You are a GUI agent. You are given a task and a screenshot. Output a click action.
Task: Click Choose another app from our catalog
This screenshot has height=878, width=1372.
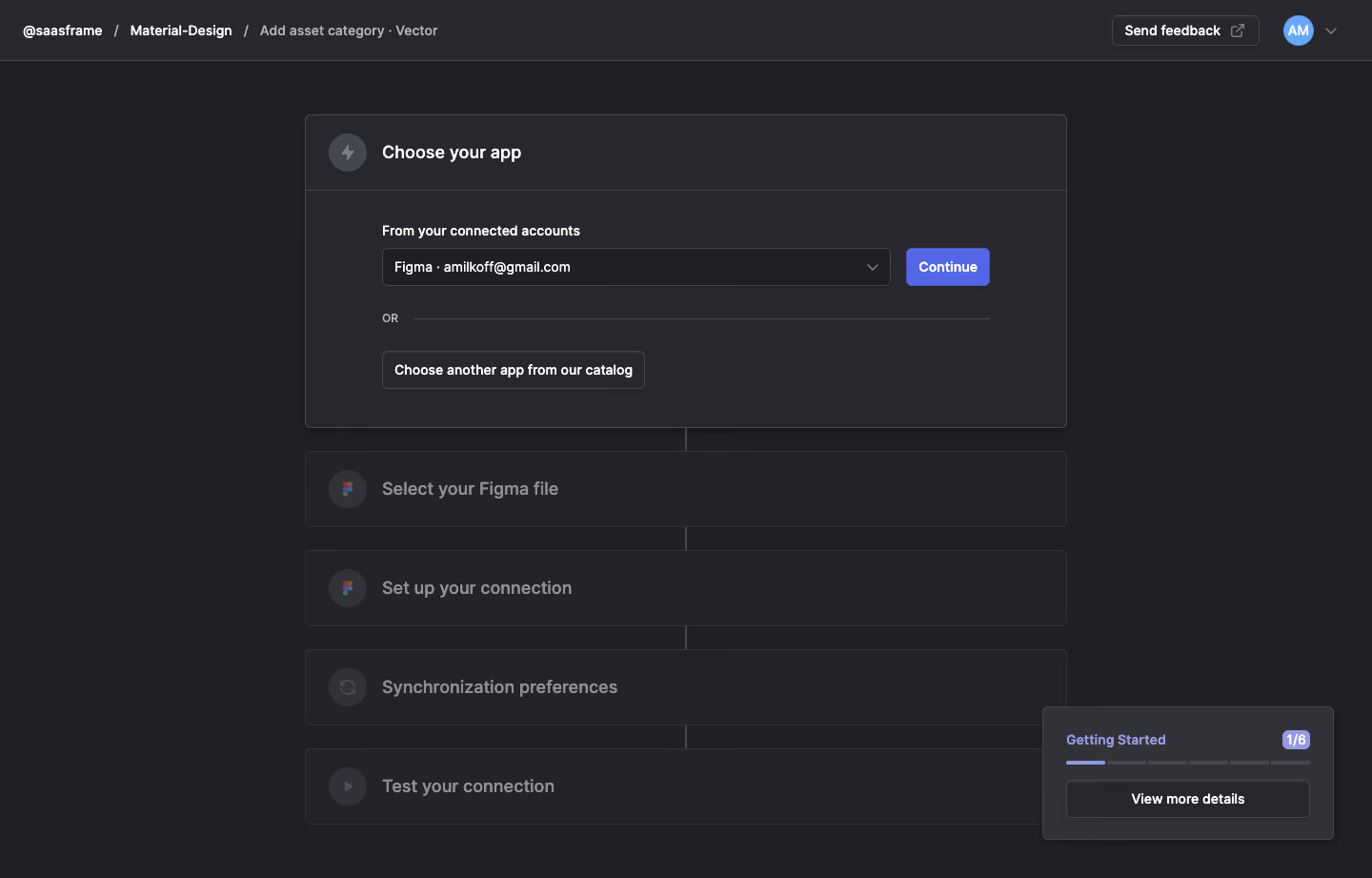pyautogui.click(x=514, y=370)
